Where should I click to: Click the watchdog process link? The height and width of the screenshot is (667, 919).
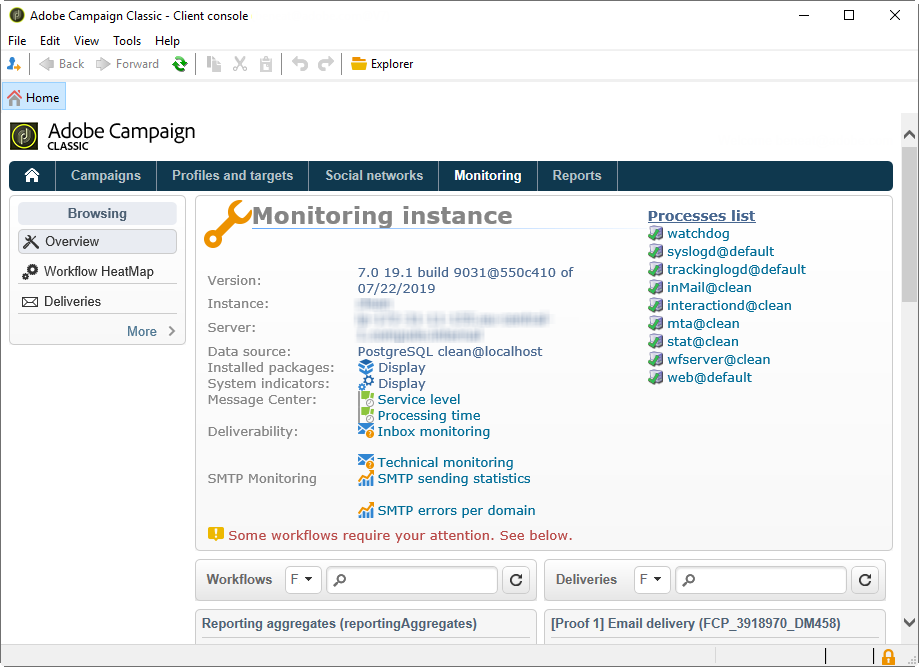pos(698,233)
